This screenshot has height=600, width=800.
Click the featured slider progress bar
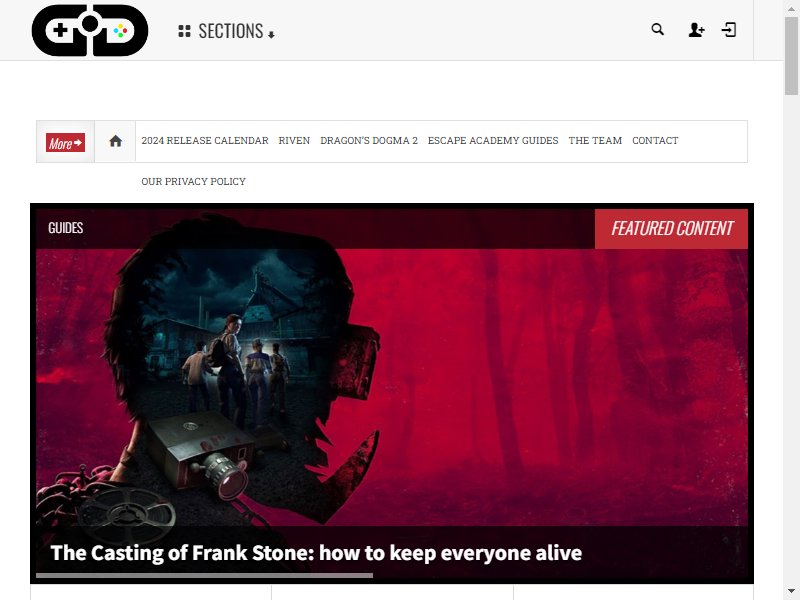tap(205, 576)
